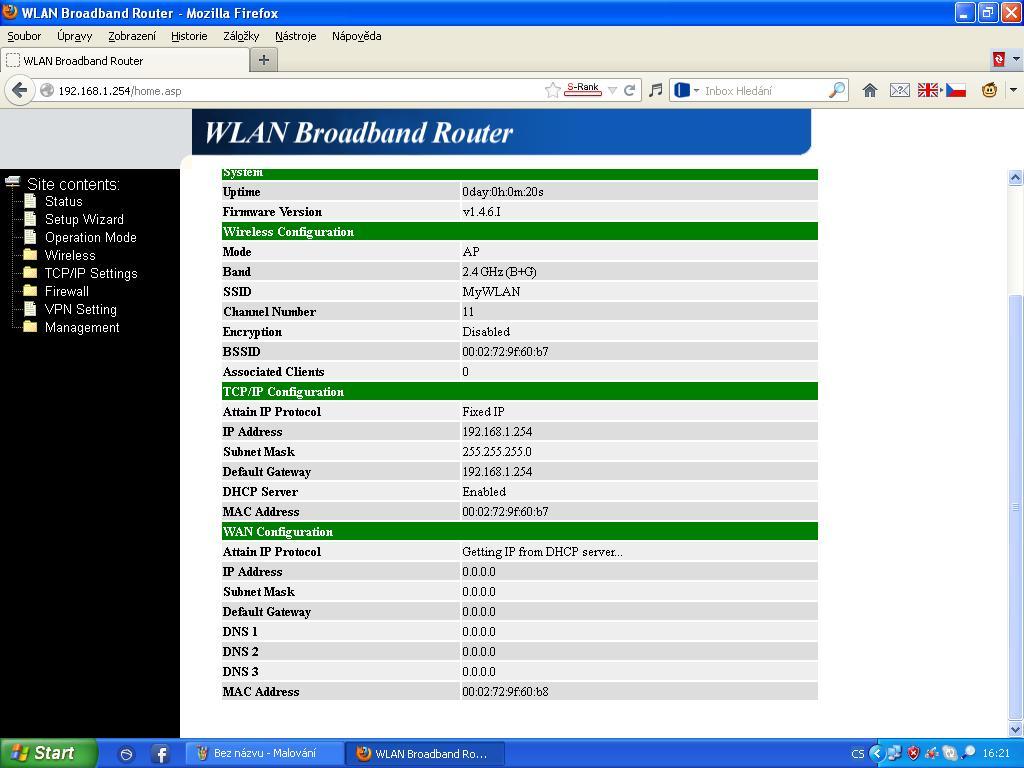Click the S-Rank toolbar indicator
This screenshot has height=768, width=1024.
pos(583,89)
